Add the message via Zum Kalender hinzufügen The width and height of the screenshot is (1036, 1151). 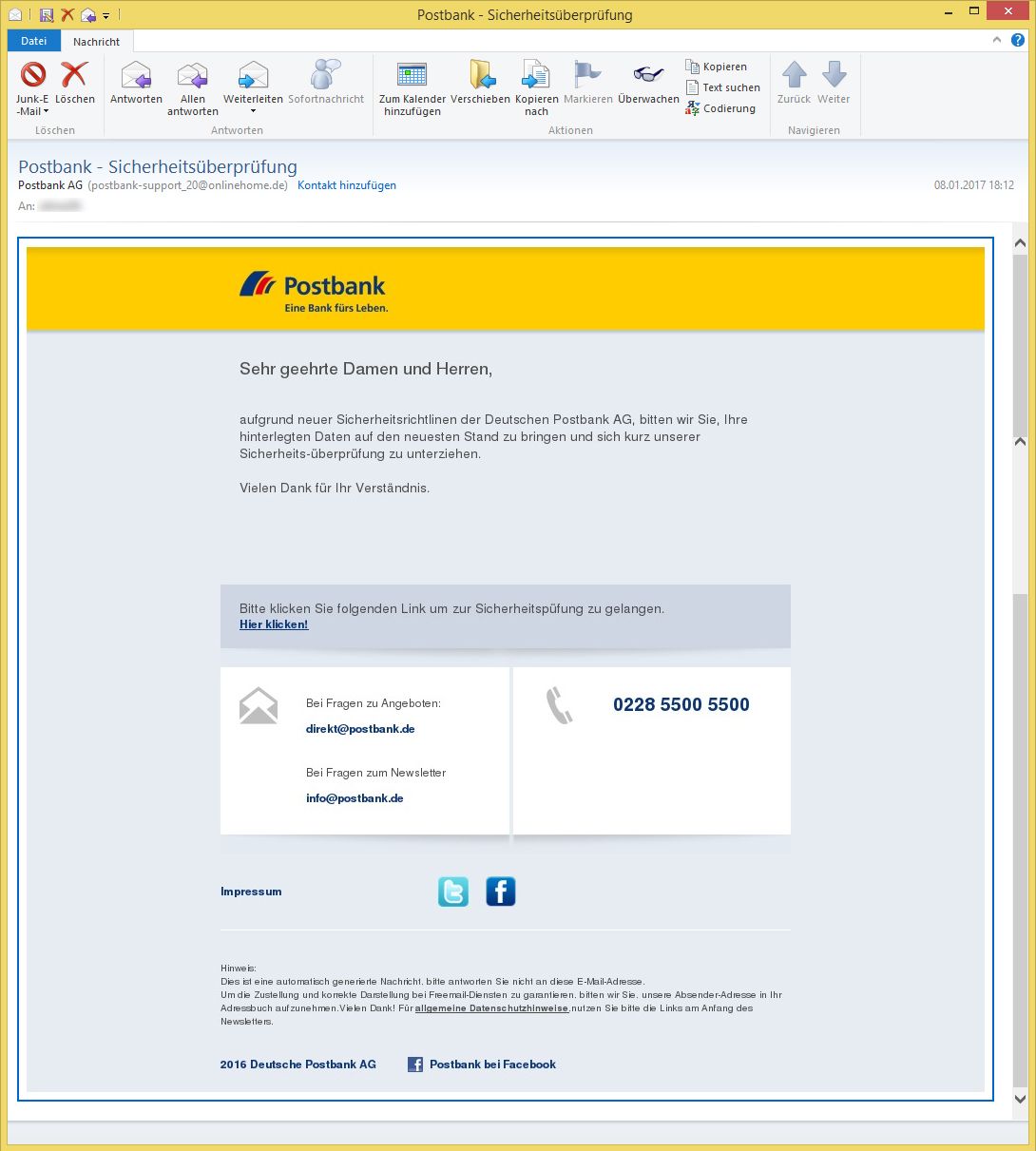(x=412, y=88)
